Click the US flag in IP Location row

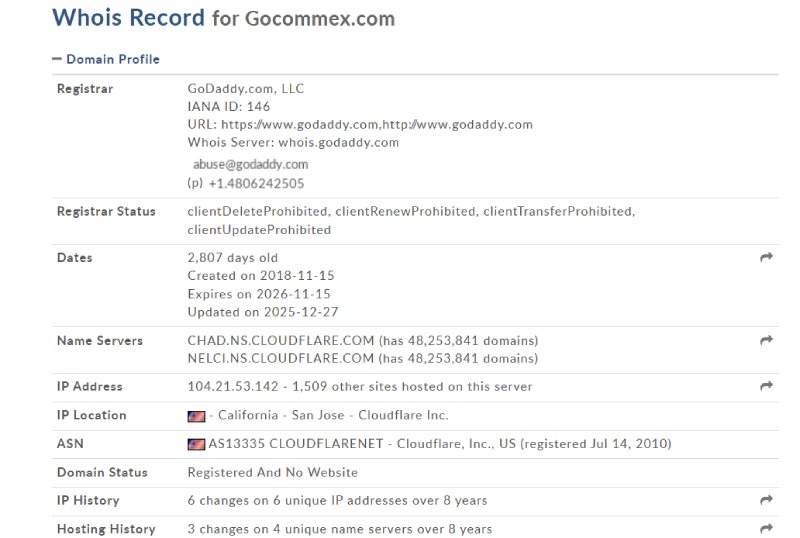196,416
